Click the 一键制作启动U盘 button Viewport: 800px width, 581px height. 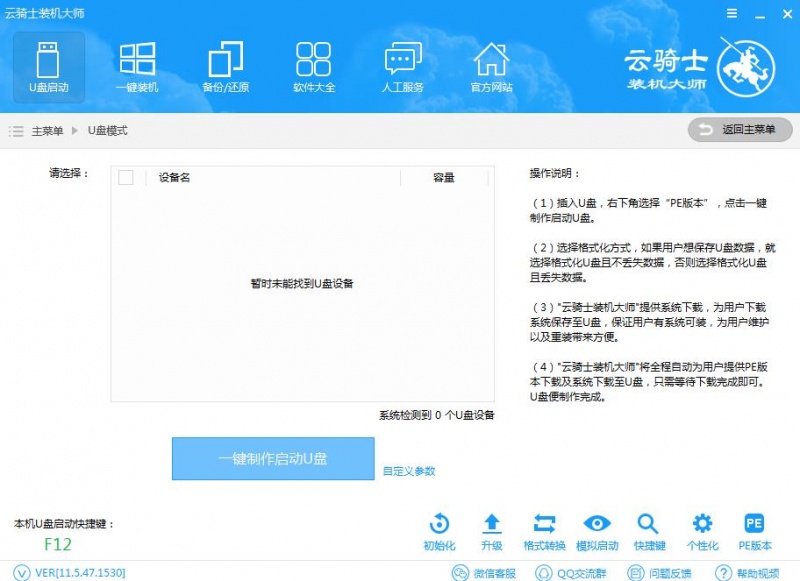pyautogui.click(x=273, y=459)
